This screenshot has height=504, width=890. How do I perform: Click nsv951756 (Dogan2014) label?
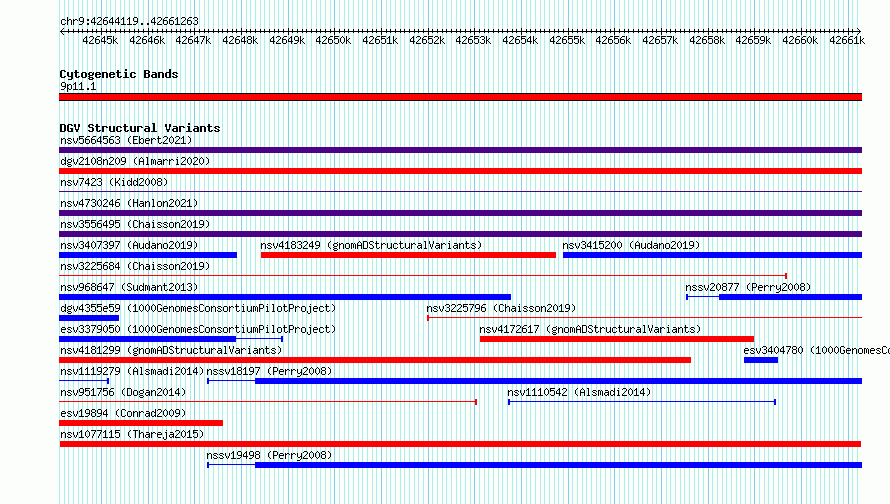[123, 392]
